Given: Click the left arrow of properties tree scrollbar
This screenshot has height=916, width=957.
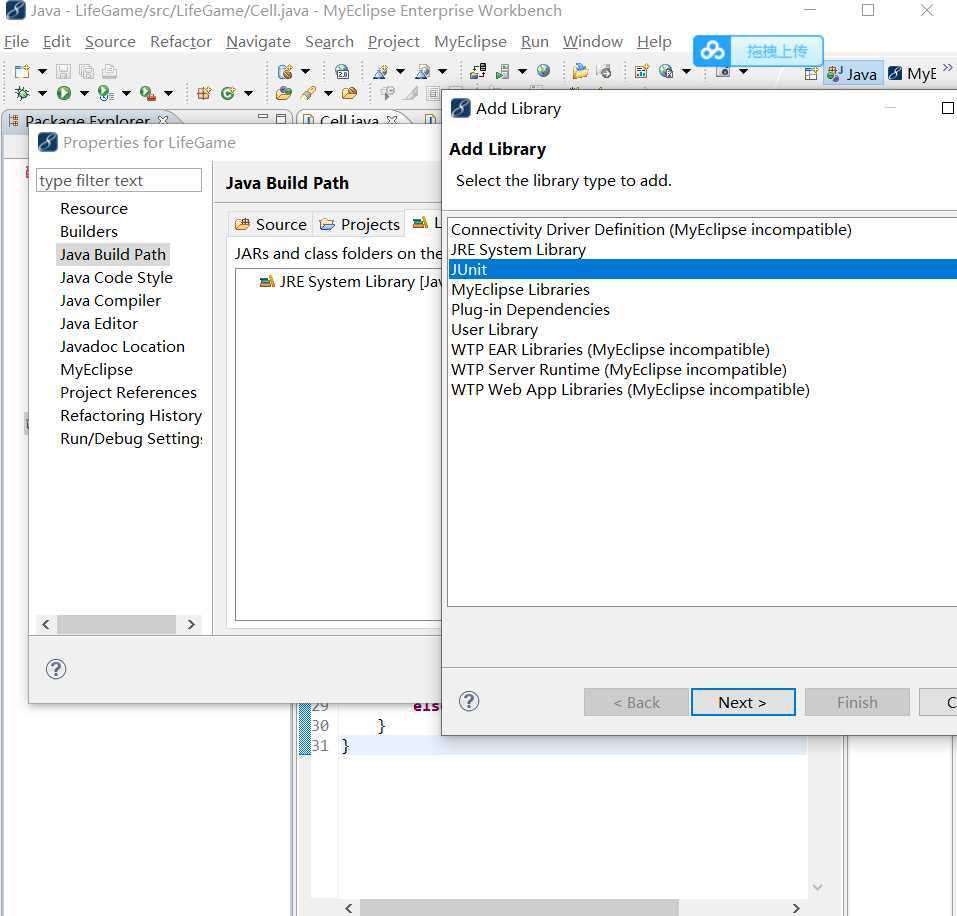Looking at the screenshot, I should pos(46,624).
